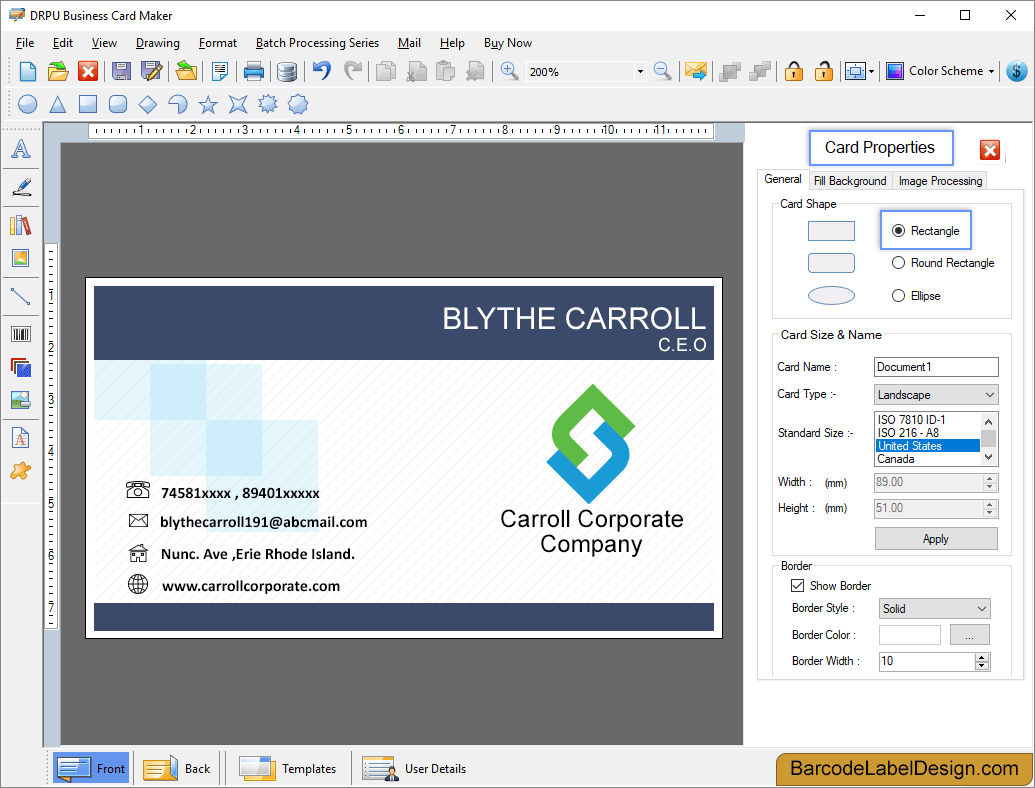Click the Print icon in toolbar
1035x788 pixels.
point(253,71)
